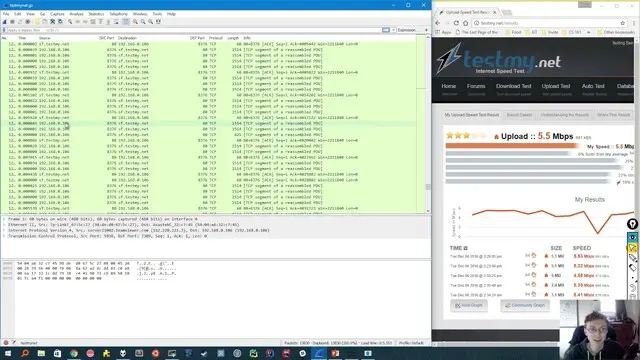Screen dimensions: 640x360
Task: Click the Host Graph button
Action: (x=469, y=305)
